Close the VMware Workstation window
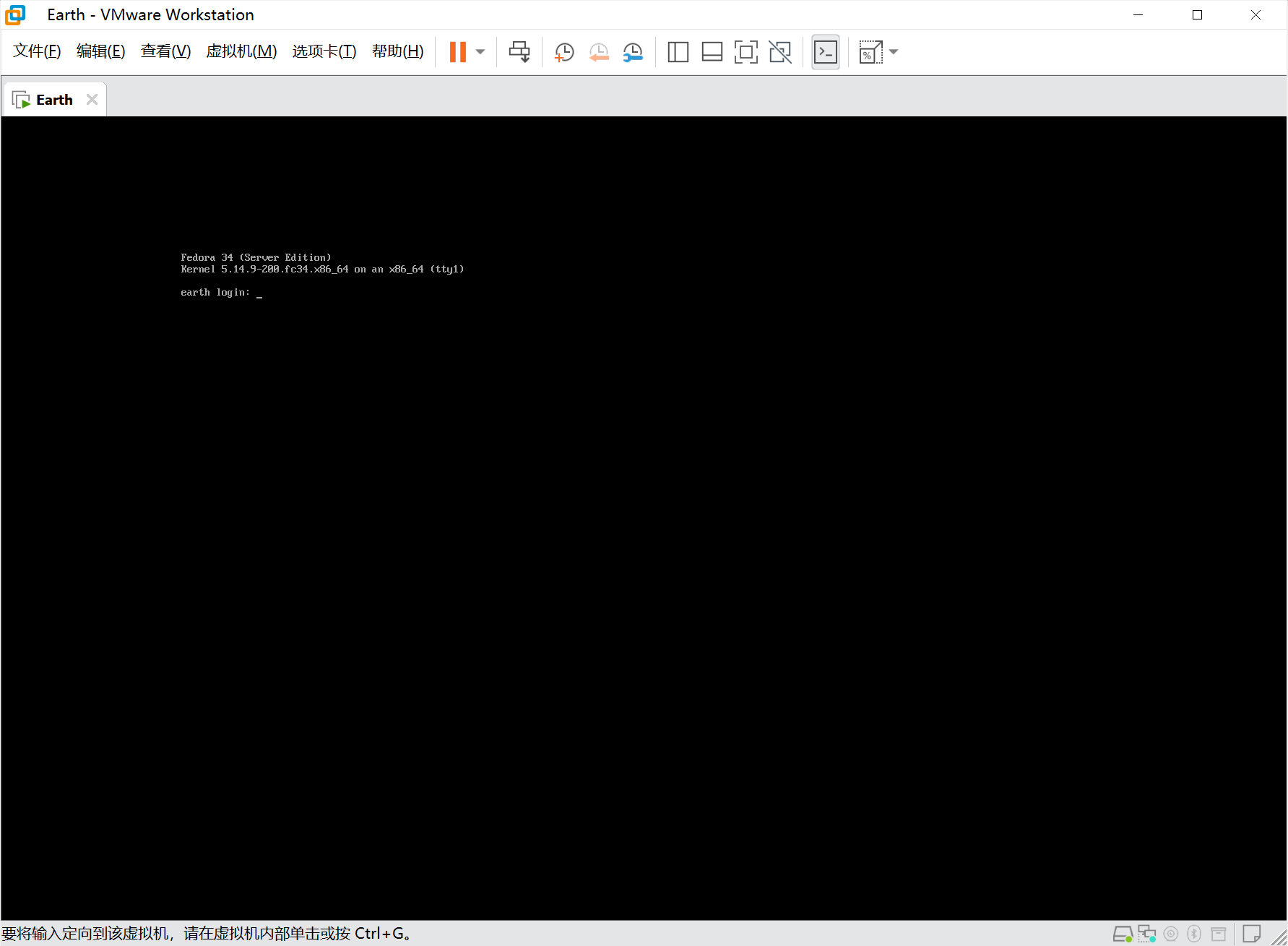The image size is (1288, 946). [x=1256, y=14]
